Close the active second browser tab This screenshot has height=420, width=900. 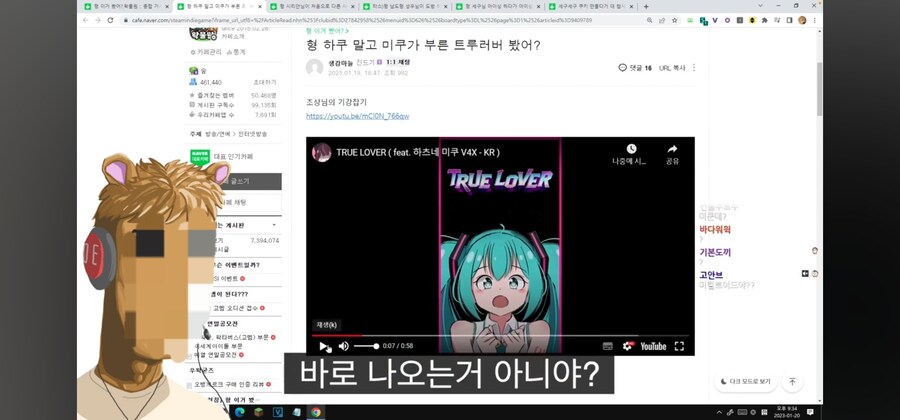point(259,6)
